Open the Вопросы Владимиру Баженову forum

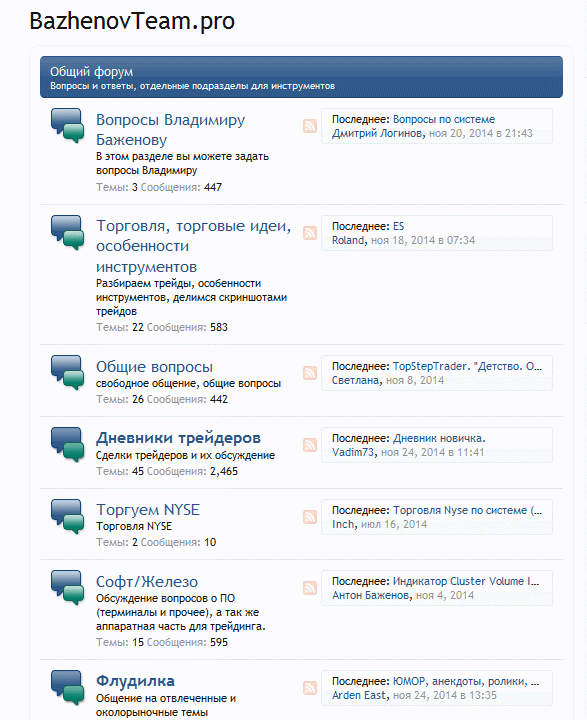click(x=170, y=129)
